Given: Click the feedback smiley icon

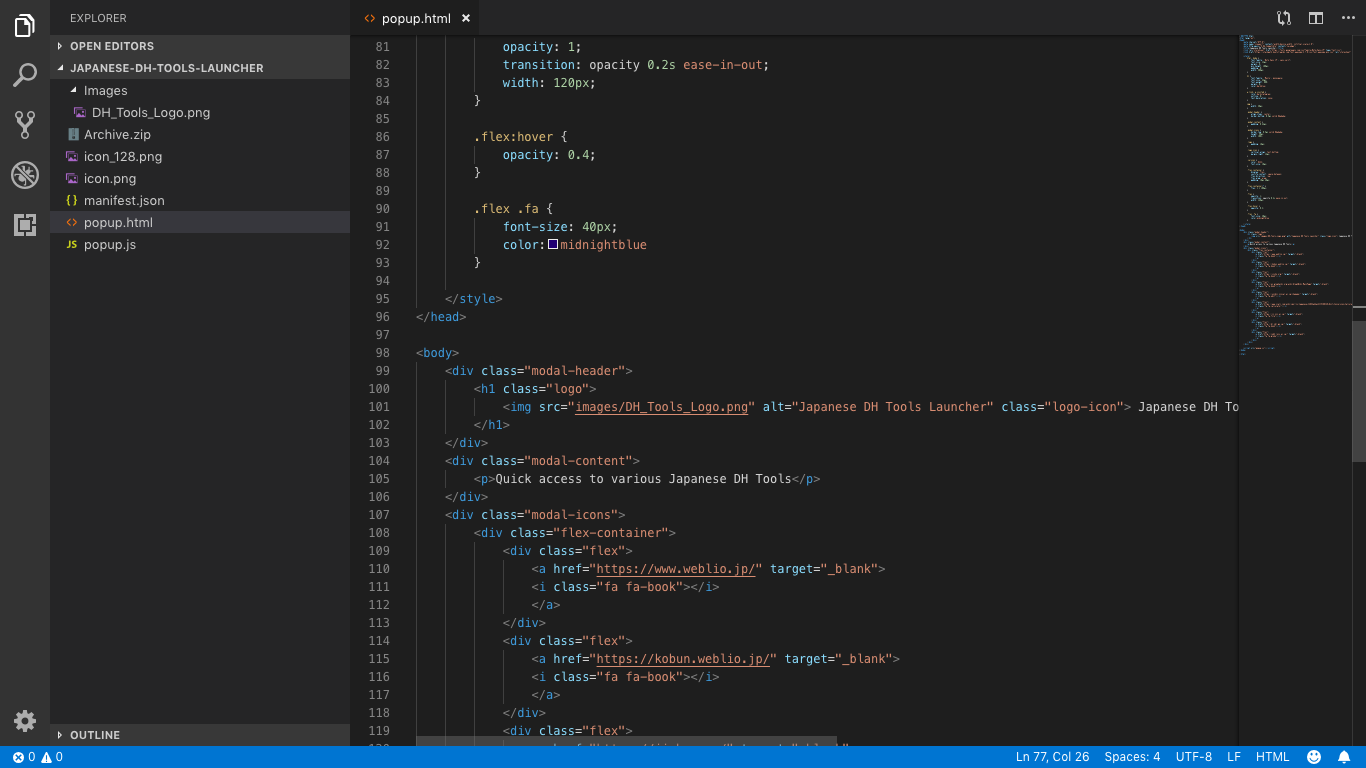Looking at the screenshot, I should 1314,757.
